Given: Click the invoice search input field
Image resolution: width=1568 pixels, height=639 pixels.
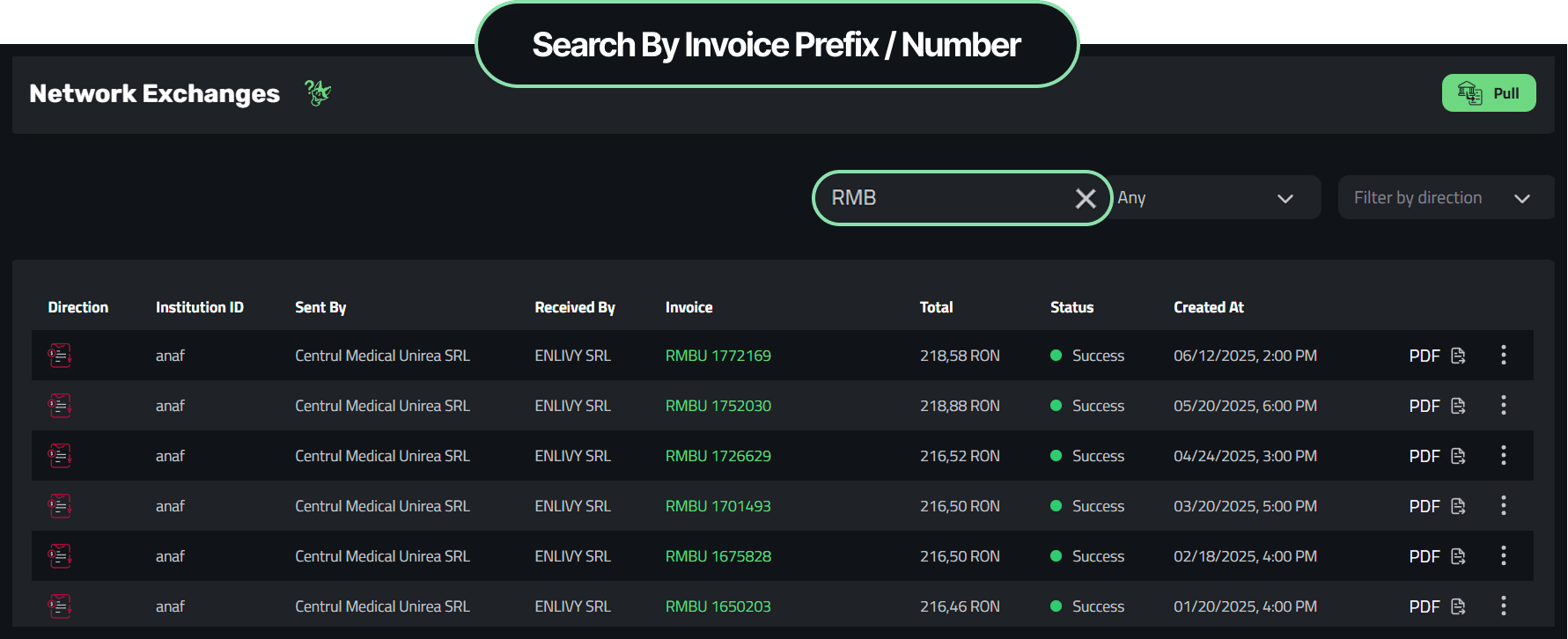Looking at the screenshot, I should pyautogui.click(x=942, y=198).
